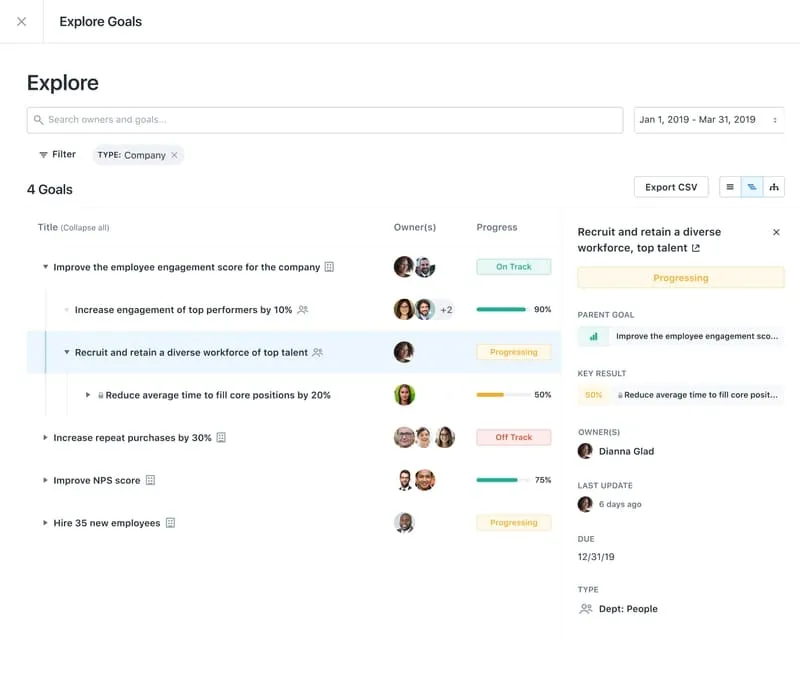
Task: Click the team icon beside Increase engagement of top performers
Action: point(303,310)
